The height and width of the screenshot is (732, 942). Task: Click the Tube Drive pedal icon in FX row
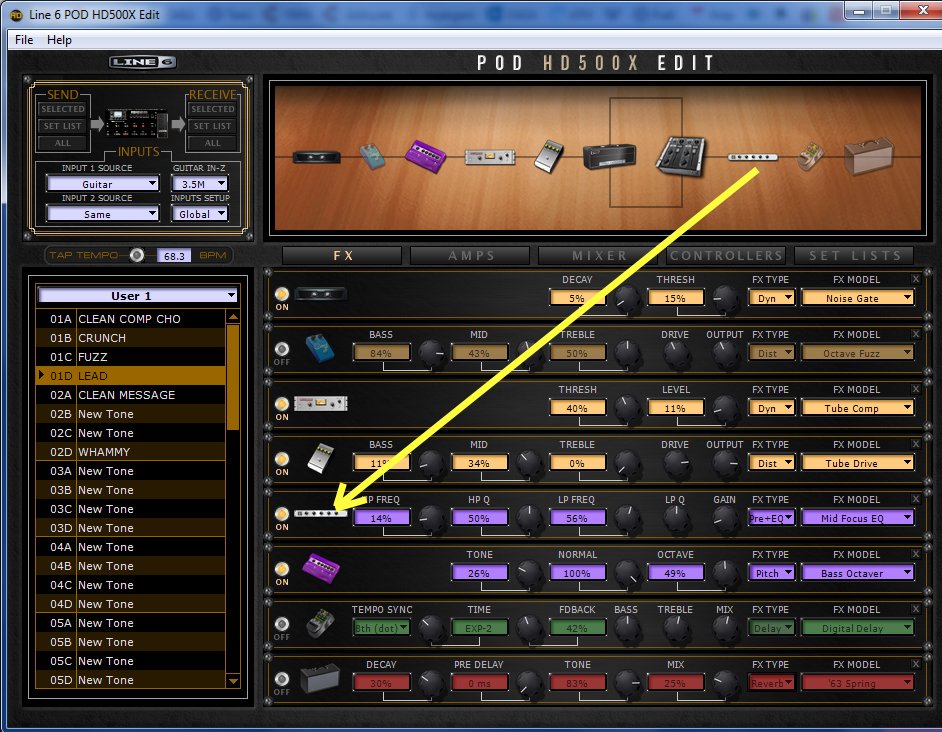coord(321,459)
